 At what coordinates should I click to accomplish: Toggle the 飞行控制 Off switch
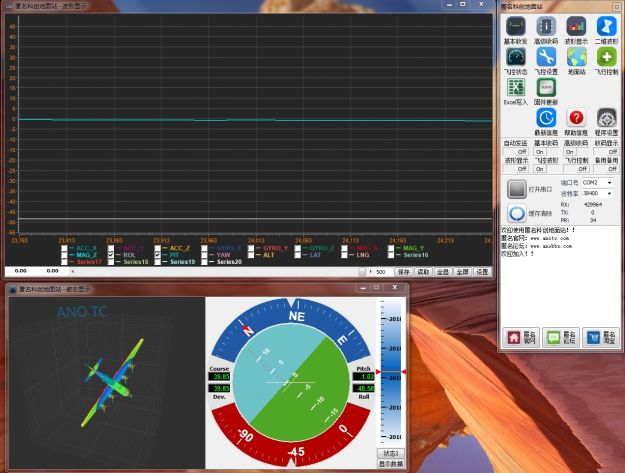(x=576, y=169)
